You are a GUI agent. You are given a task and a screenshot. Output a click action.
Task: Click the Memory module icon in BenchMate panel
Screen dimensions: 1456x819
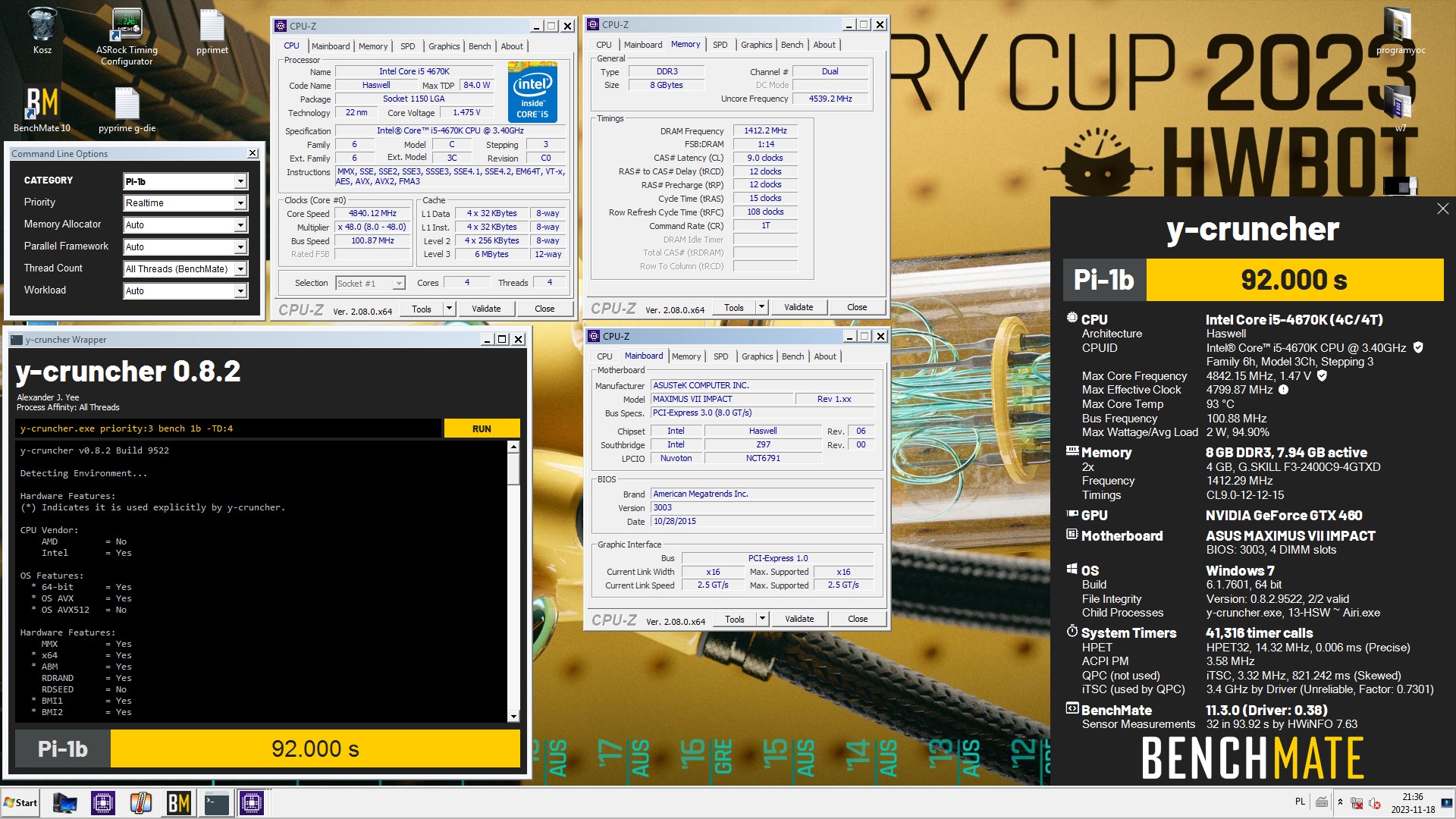pos(1072,451)
